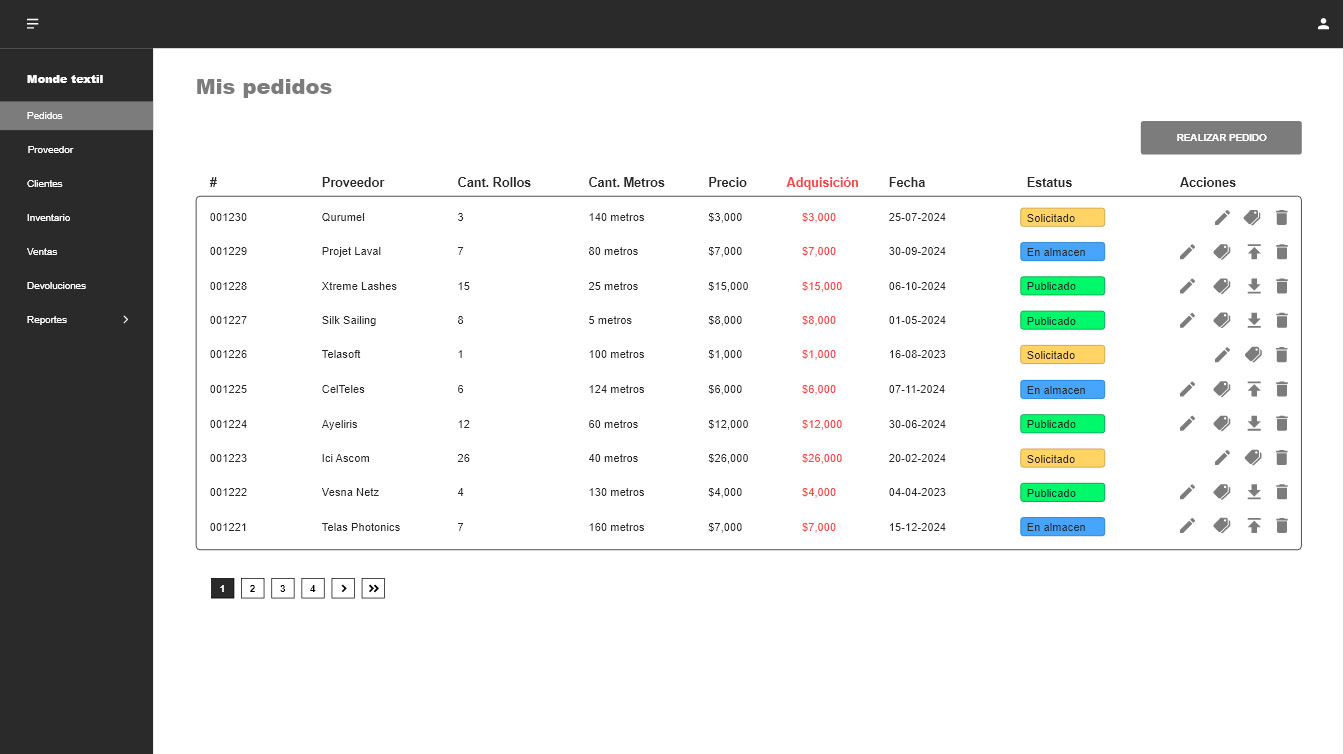Edit order 001222 Vesna Netz
Screen dimensions: 1344x754
1187,492
